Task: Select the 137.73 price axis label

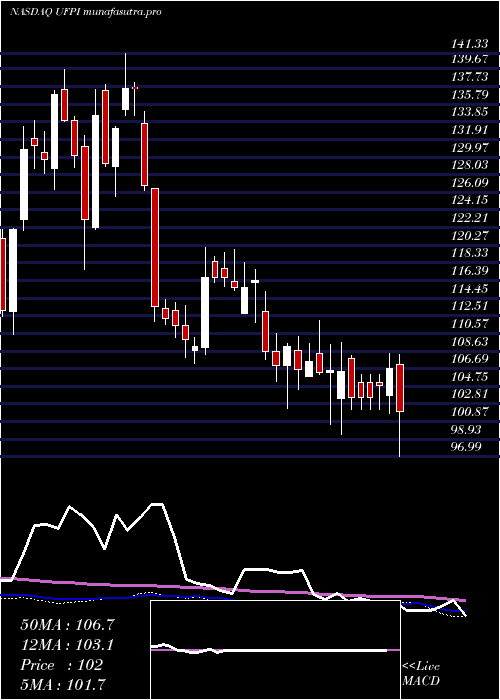Action: pos(470,77)
